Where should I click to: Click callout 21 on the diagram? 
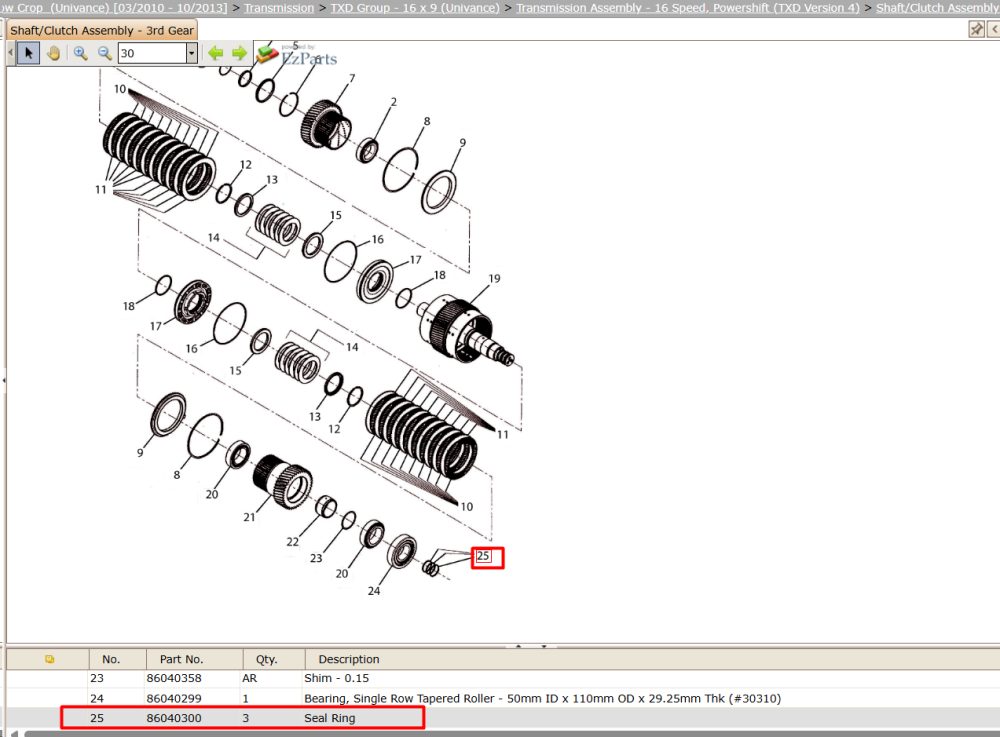pos(249,517)
